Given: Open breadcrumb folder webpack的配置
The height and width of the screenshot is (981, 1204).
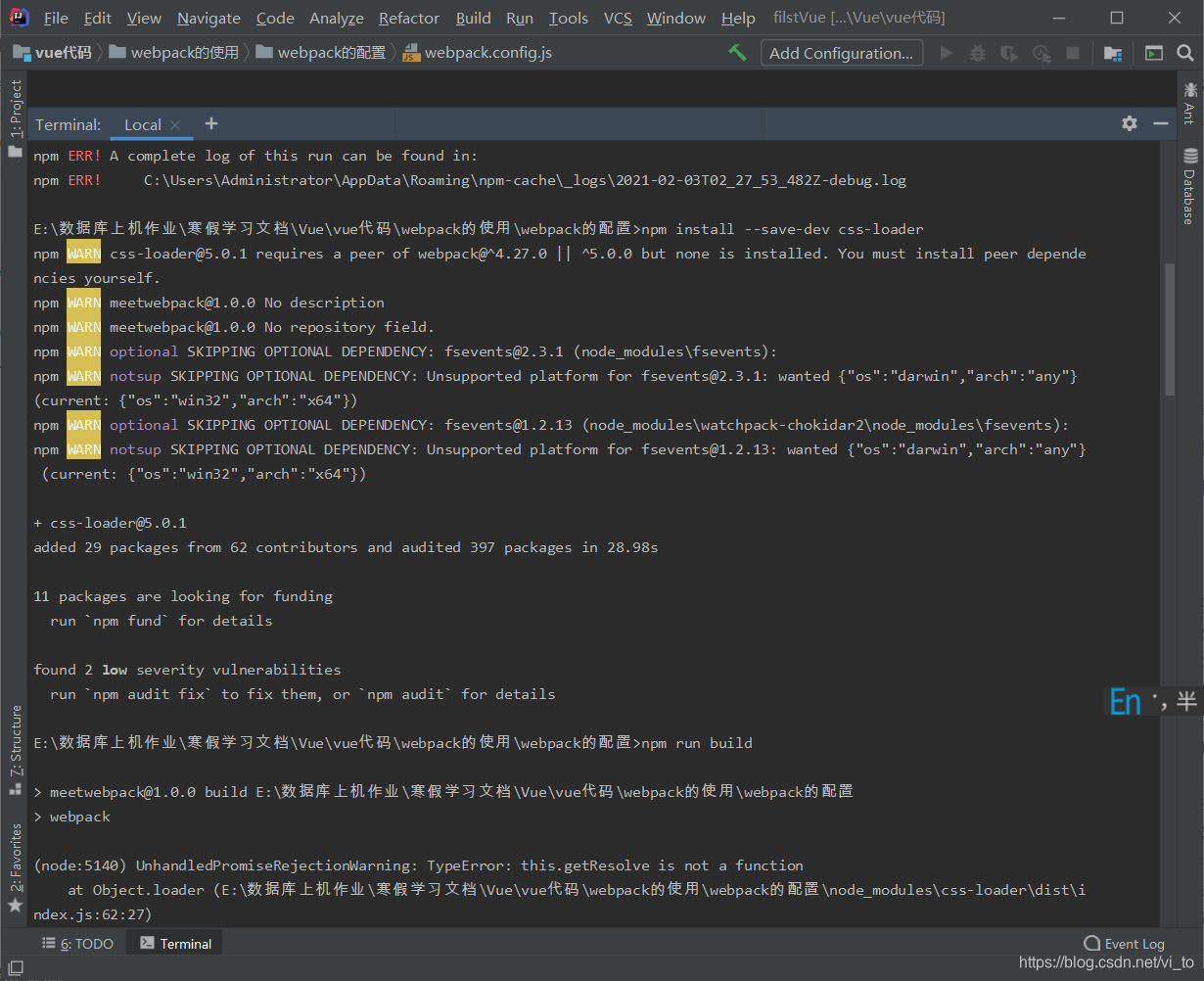Looking at the screenshot, I should 320,53.
